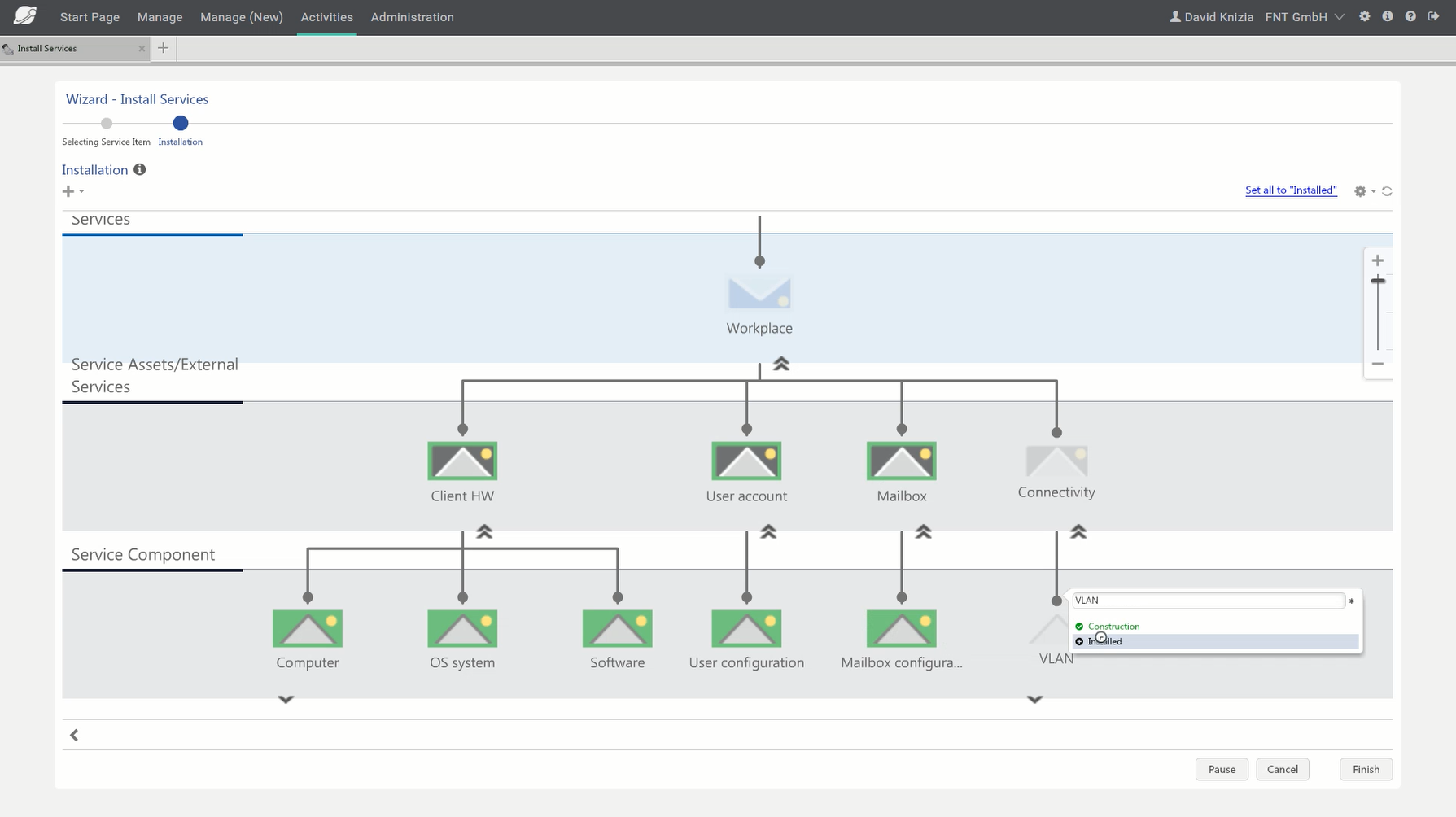Click the Service Component lane heading
This screenshot has width=1456, height=817.
(x=143, y=554)
